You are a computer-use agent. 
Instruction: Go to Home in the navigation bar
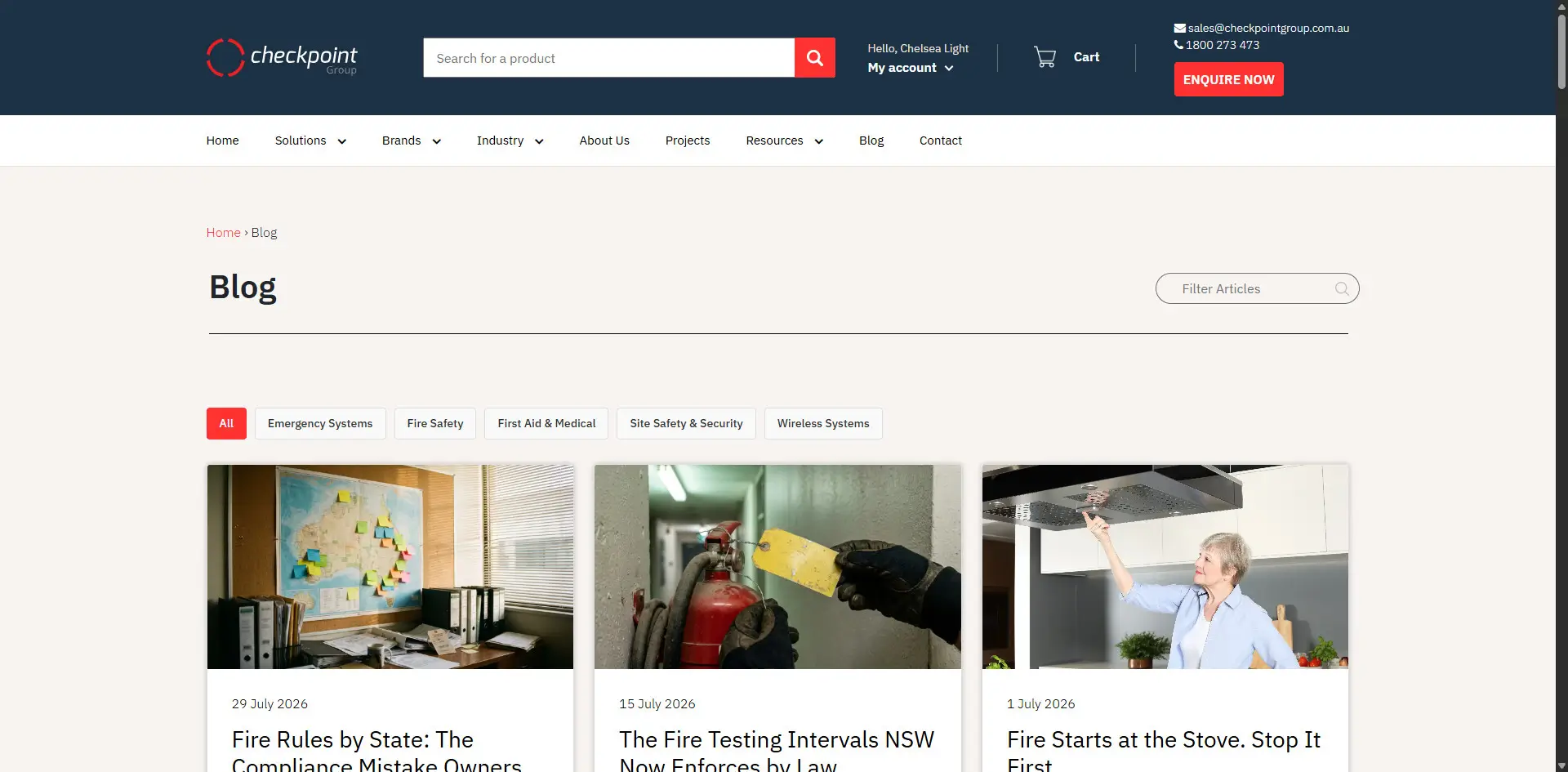click(222, 141)
